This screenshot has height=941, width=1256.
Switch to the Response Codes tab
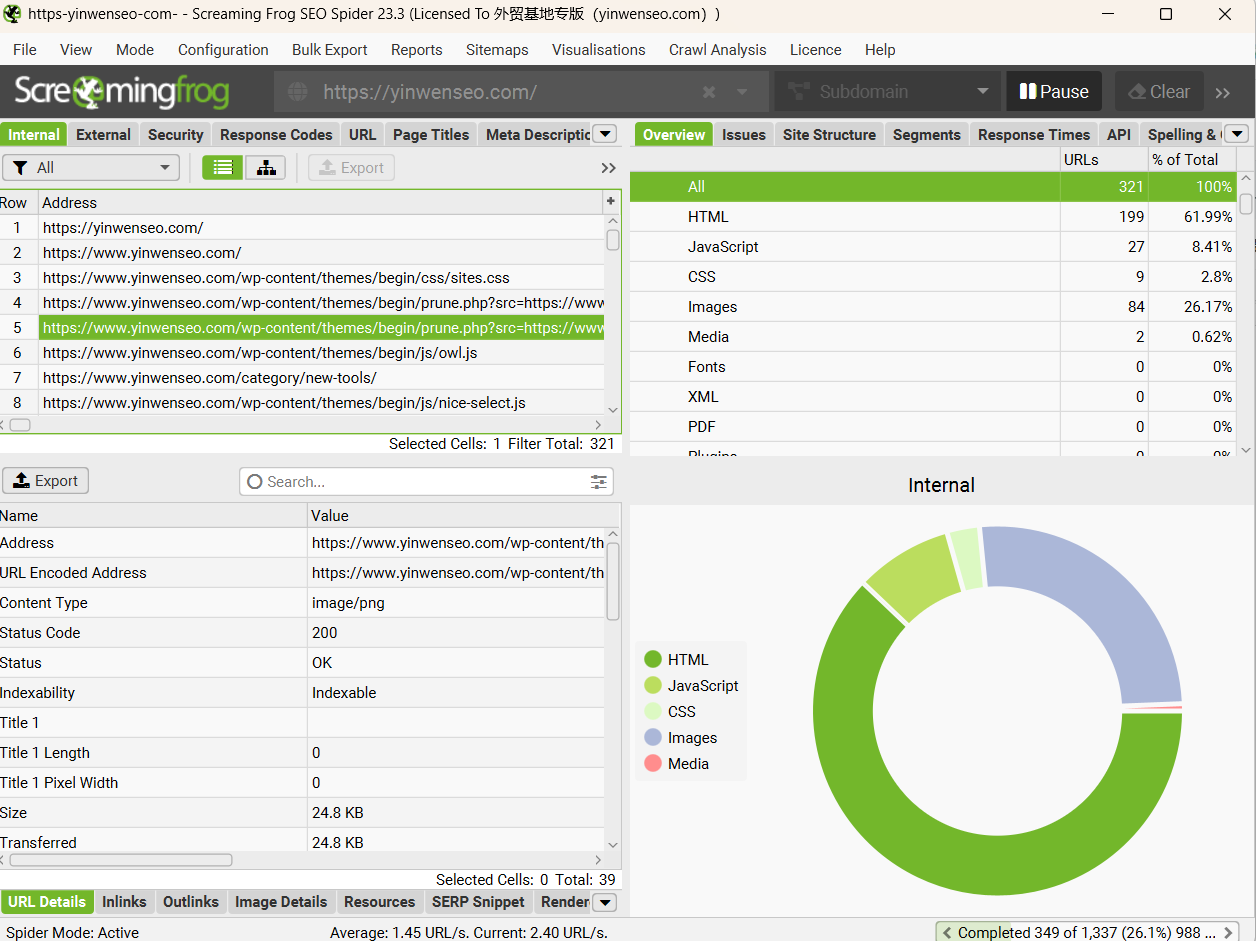(x=276, y=135)
